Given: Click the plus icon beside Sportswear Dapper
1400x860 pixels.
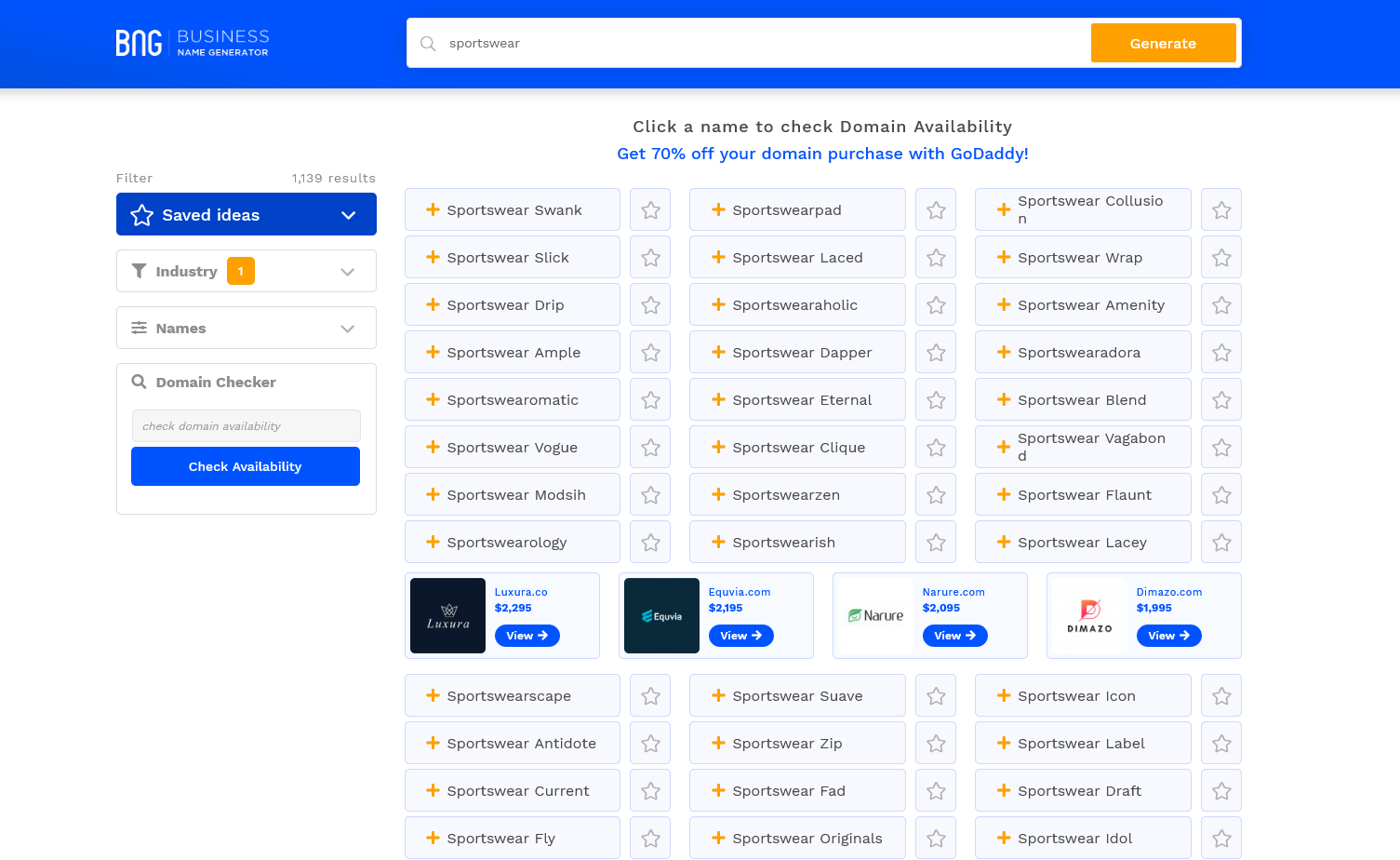Looking at the screenshot, I should (x=718, y=353).
